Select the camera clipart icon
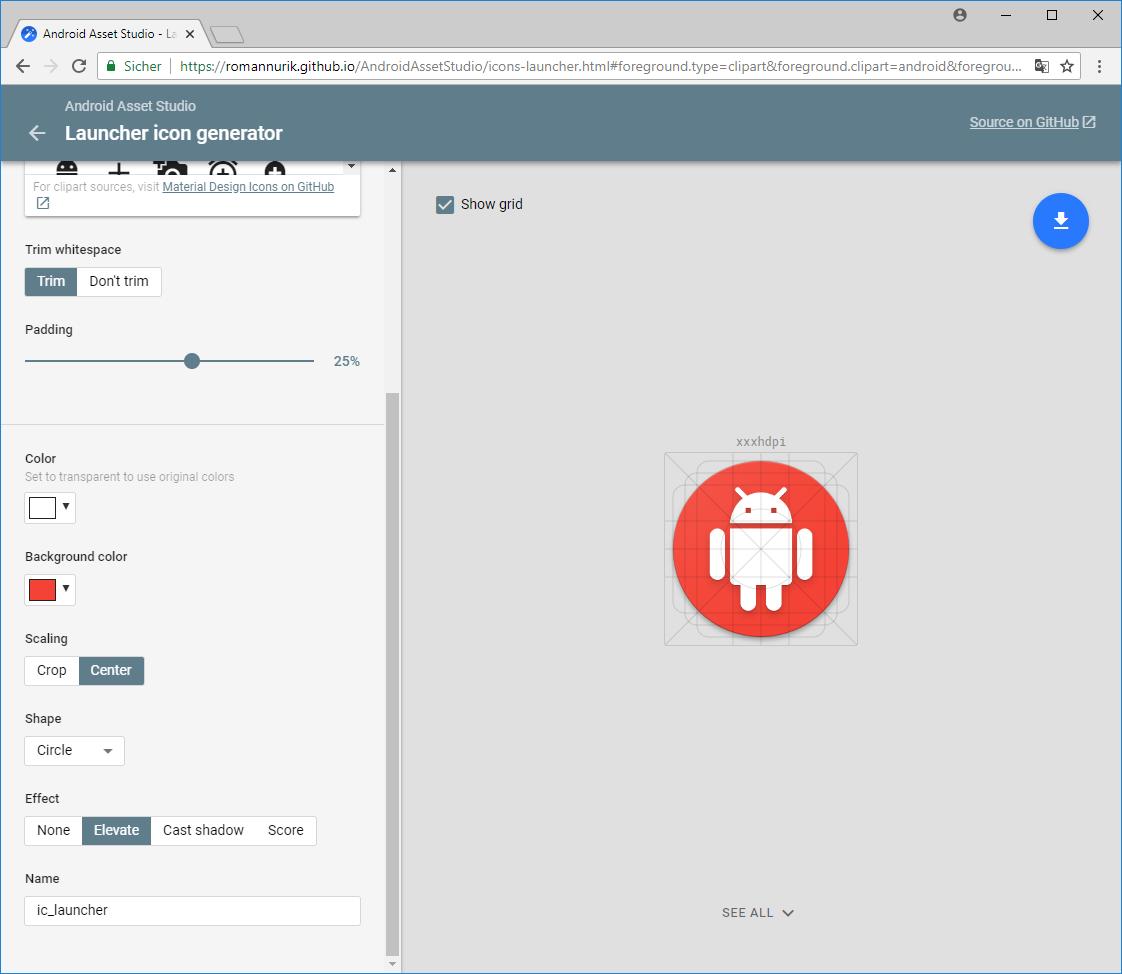 click(x=171, y=168)
